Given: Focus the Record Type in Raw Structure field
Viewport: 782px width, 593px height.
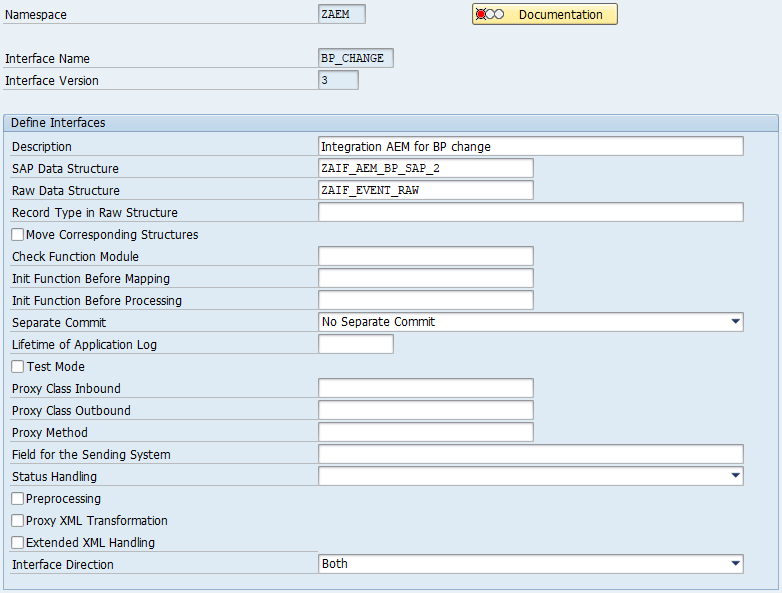Looking at the screenshot, I should click(531, 212).
